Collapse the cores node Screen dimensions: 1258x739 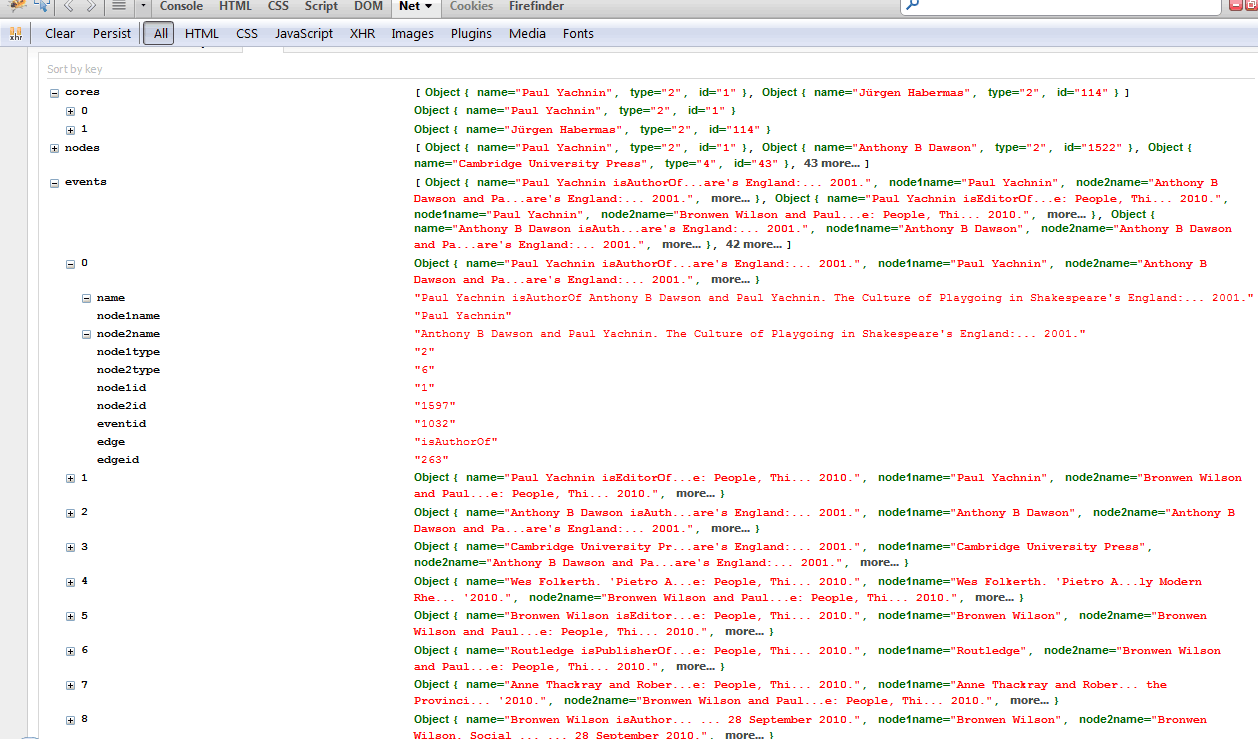tap(55, 92)
